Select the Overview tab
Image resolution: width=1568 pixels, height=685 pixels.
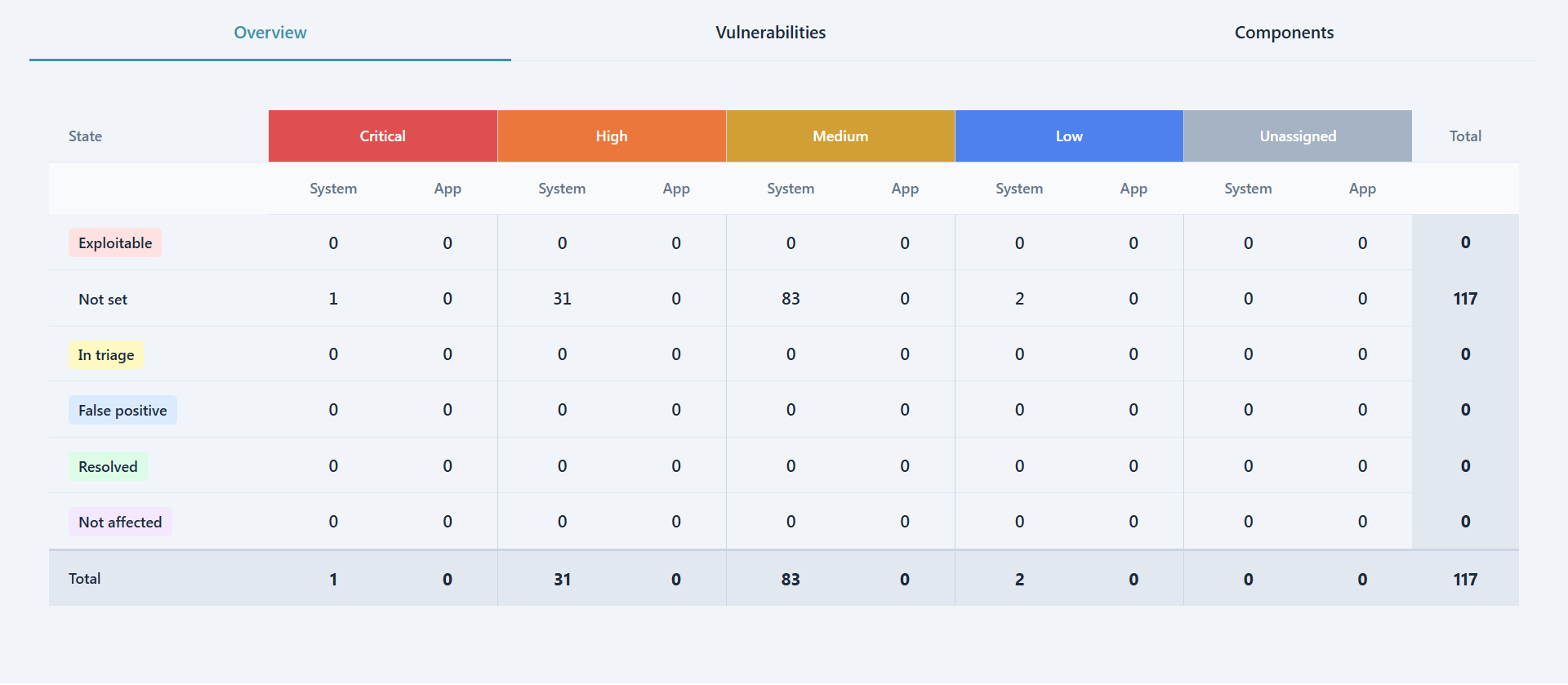click(269, 33)
